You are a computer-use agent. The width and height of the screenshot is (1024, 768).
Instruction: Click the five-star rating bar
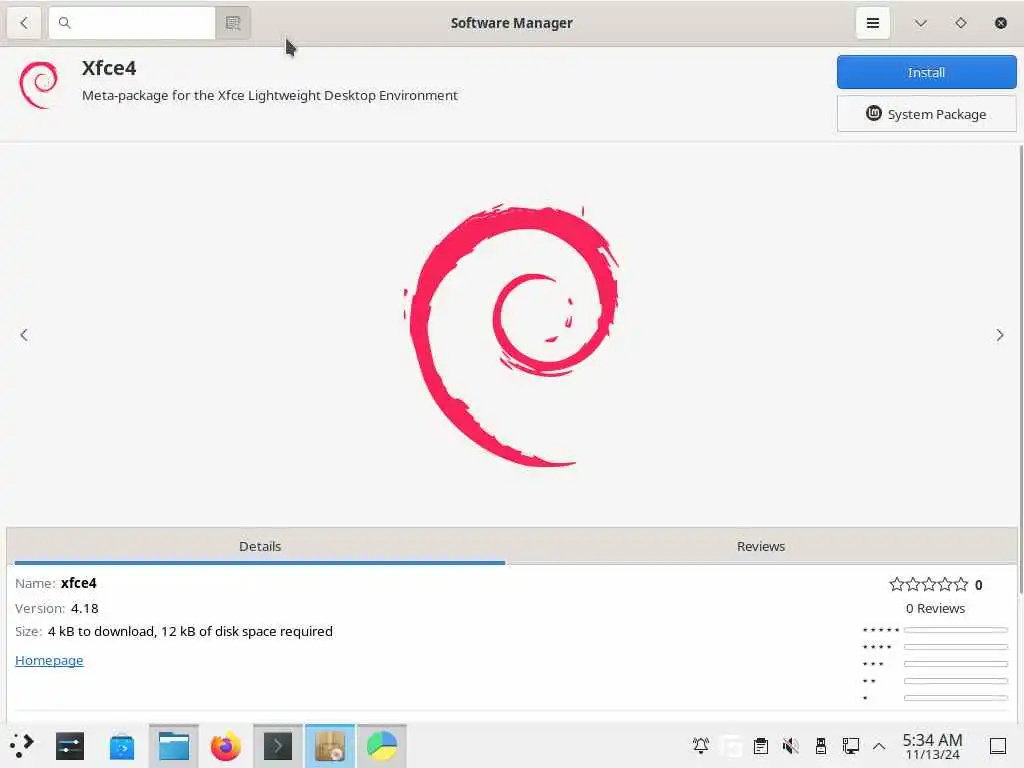point(955,630)
